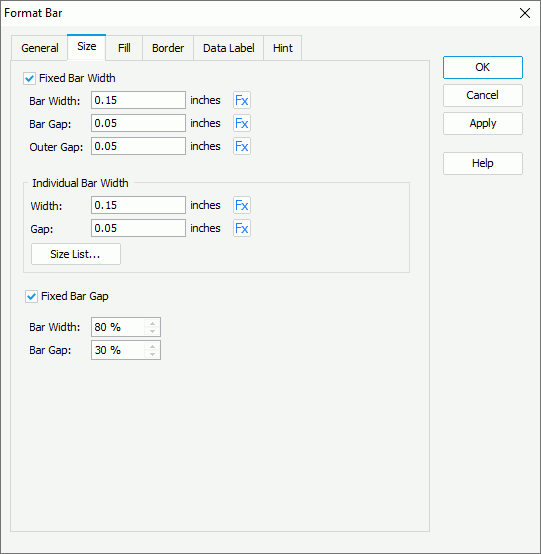Open the Hint tab
The width and height of the screenshot is (541, 554).
click(x=283, y=48)
